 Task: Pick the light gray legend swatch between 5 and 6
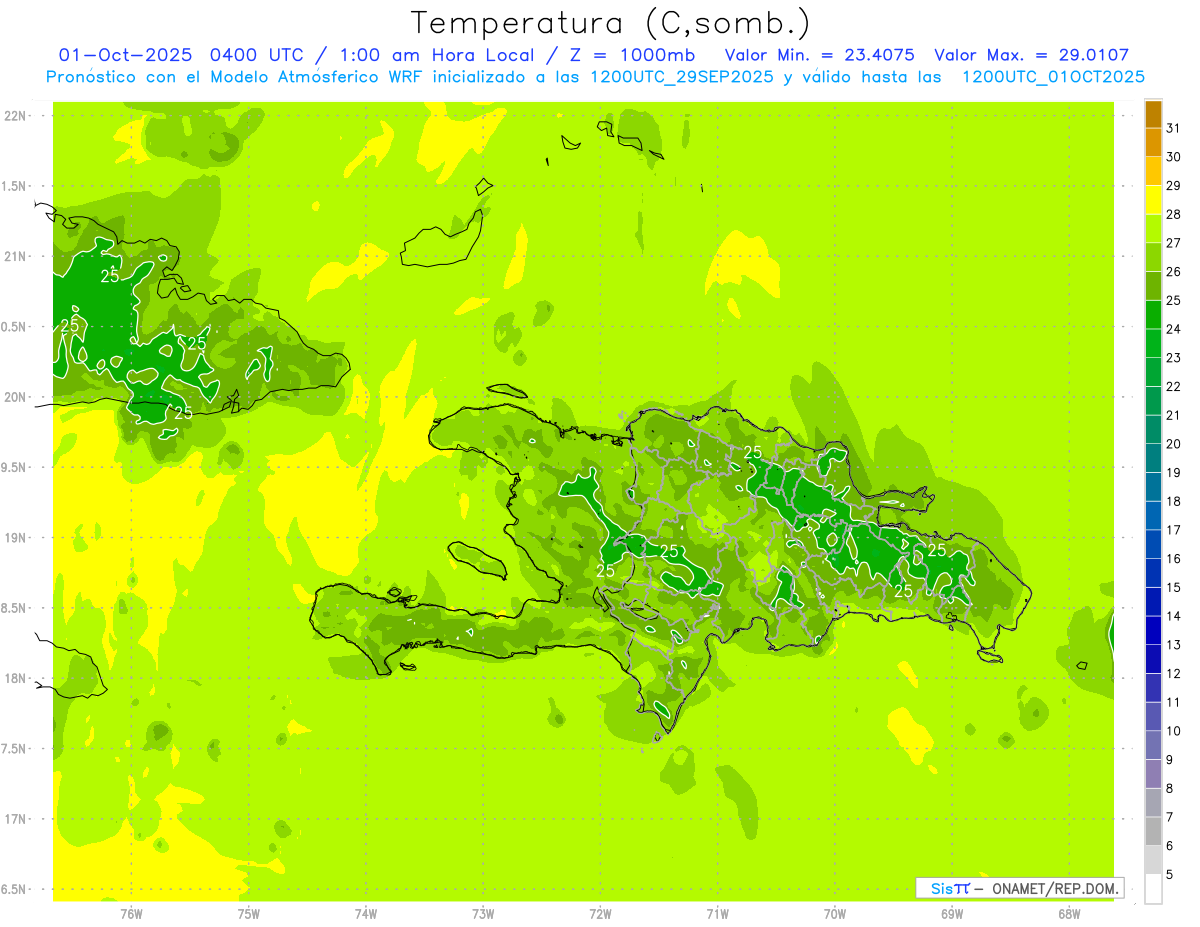click(1153, 860)
